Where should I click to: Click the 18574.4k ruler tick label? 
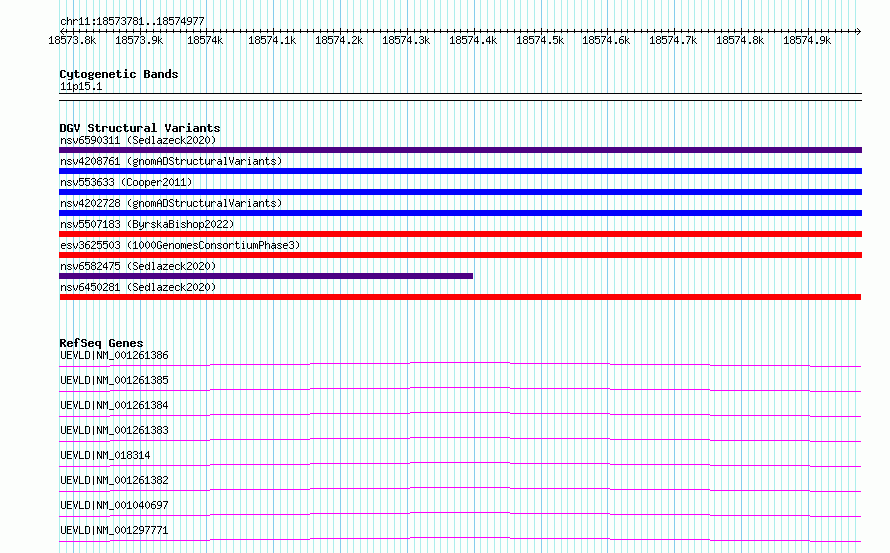pos(473,40)
